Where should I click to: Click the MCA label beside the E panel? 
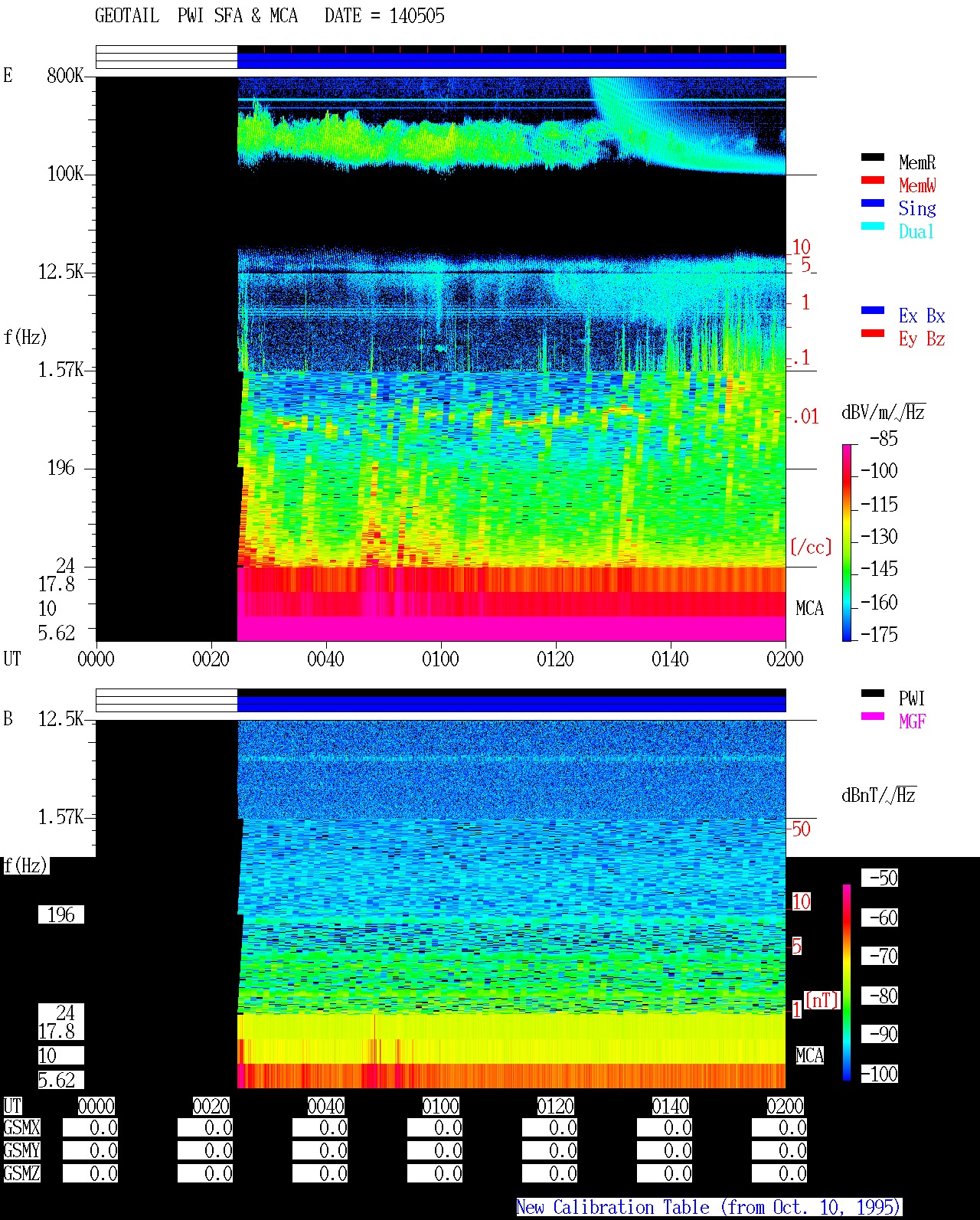click(809, 608)
